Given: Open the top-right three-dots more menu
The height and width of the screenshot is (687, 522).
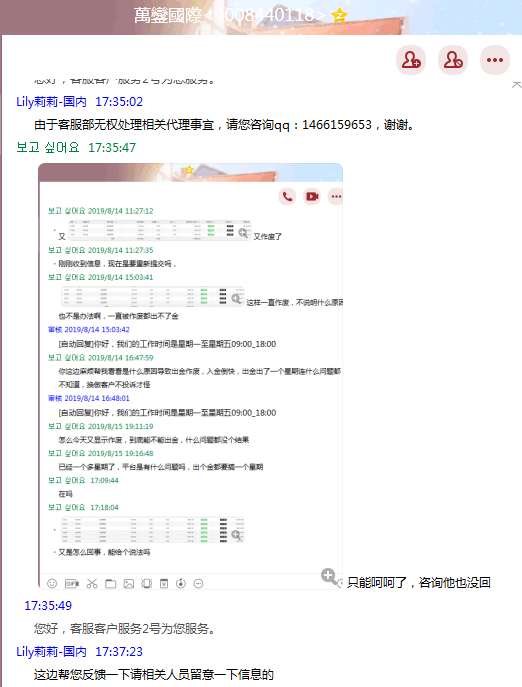Looking at the screenshot, I should tap(495, 60).
